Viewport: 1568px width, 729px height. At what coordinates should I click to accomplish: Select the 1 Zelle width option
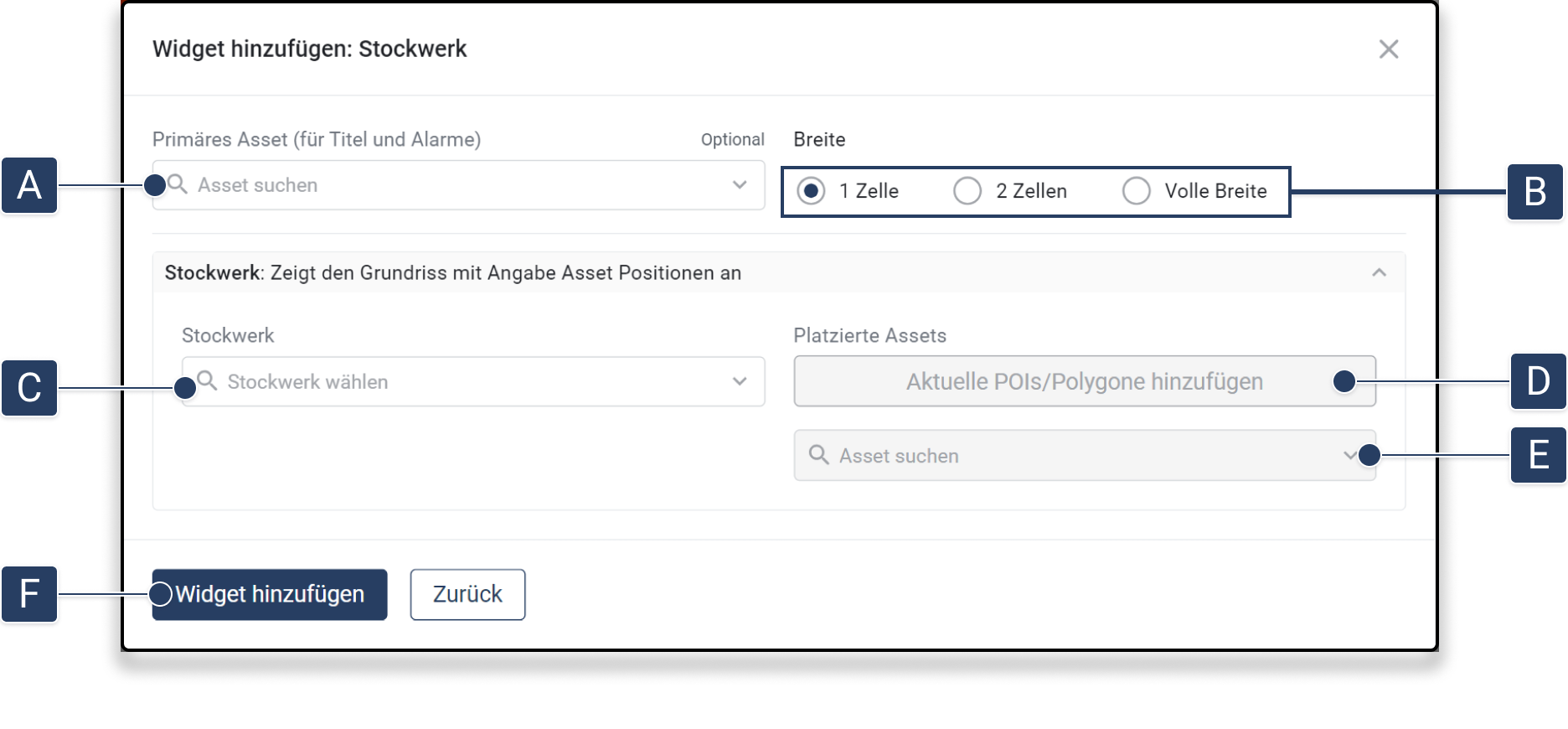tap(811, 191)
